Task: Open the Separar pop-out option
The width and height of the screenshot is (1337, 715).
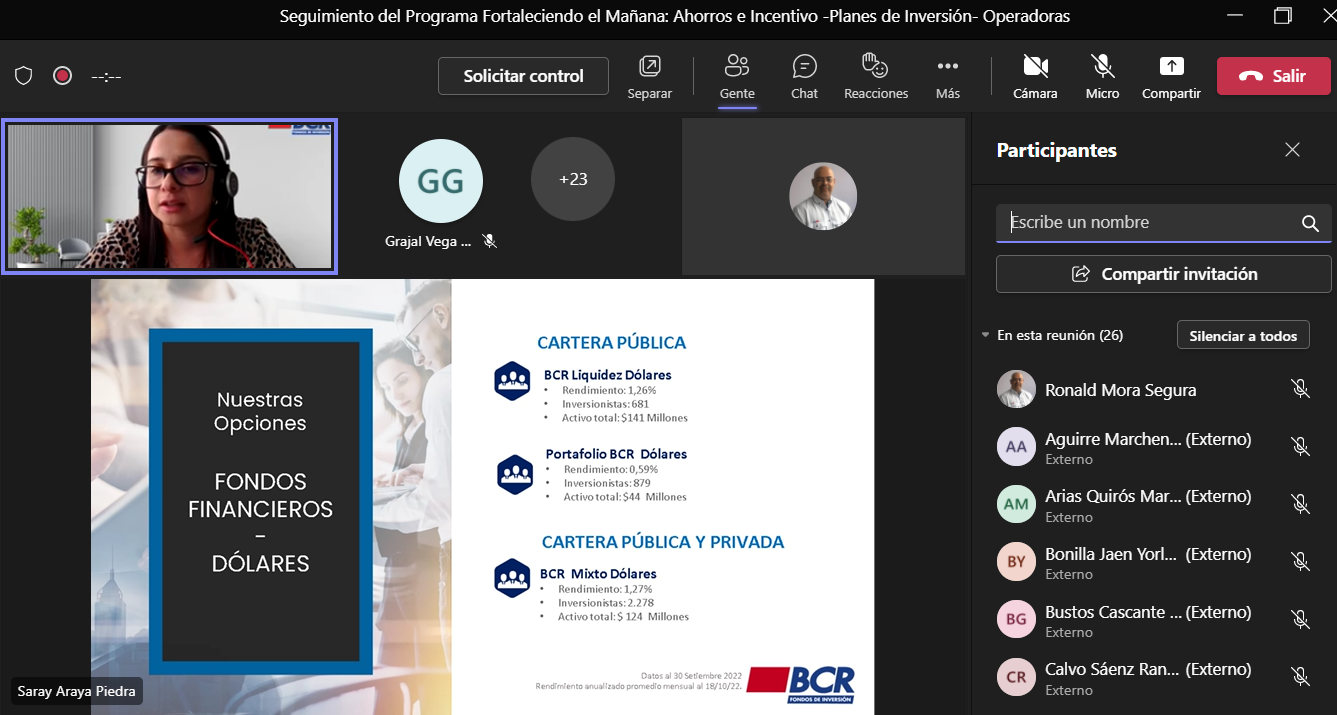Action: (x=650, y=76)
